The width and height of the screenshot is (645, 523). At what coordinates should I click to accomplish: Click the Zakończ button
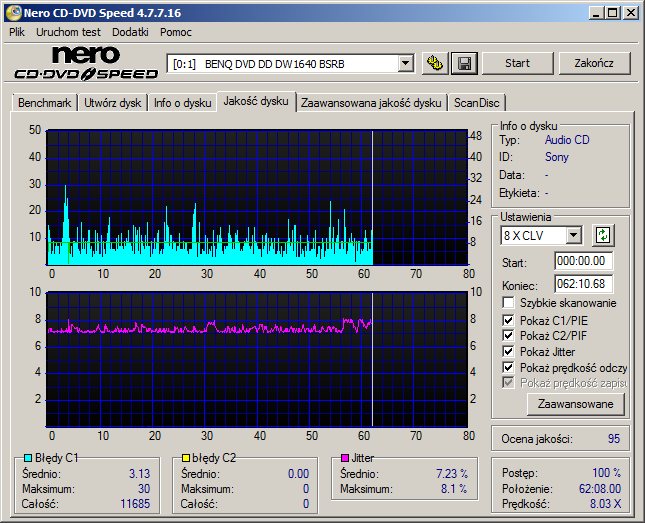pyautogui.click(x=594, y=63)
